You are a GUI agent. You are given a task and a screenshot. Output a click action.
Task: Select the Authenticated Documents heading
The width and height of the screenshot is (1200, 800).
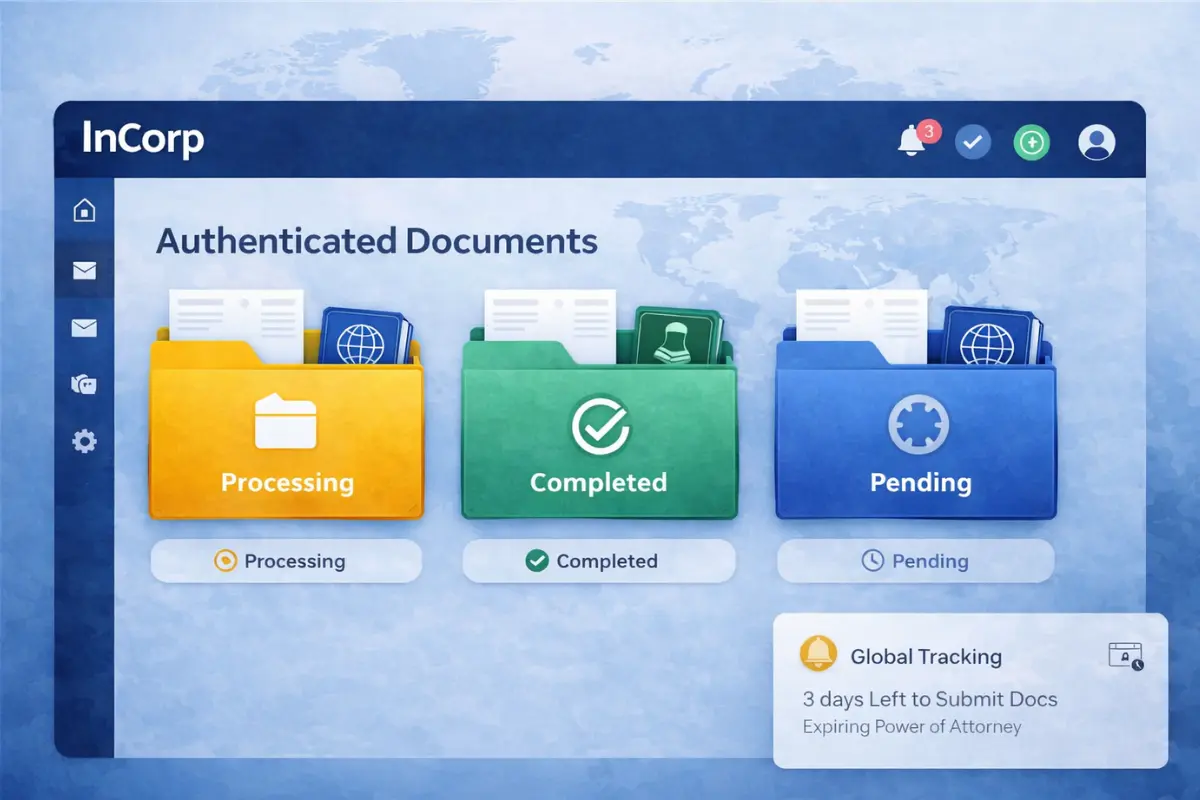point(376,240)
